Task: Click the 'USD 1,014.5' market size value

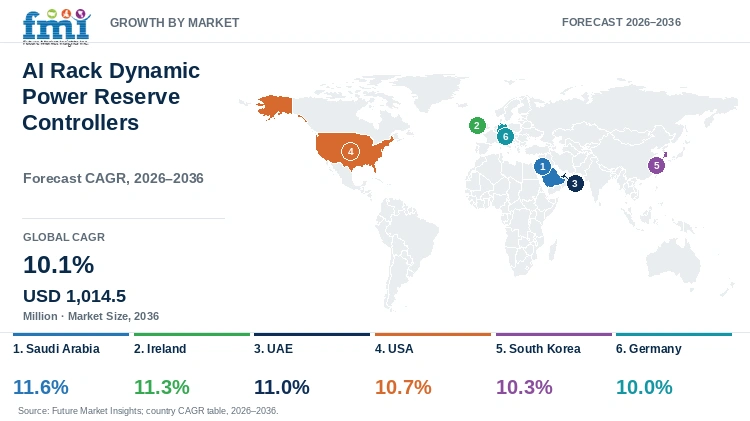Action: pyautogui.click(x=75, y=296)
